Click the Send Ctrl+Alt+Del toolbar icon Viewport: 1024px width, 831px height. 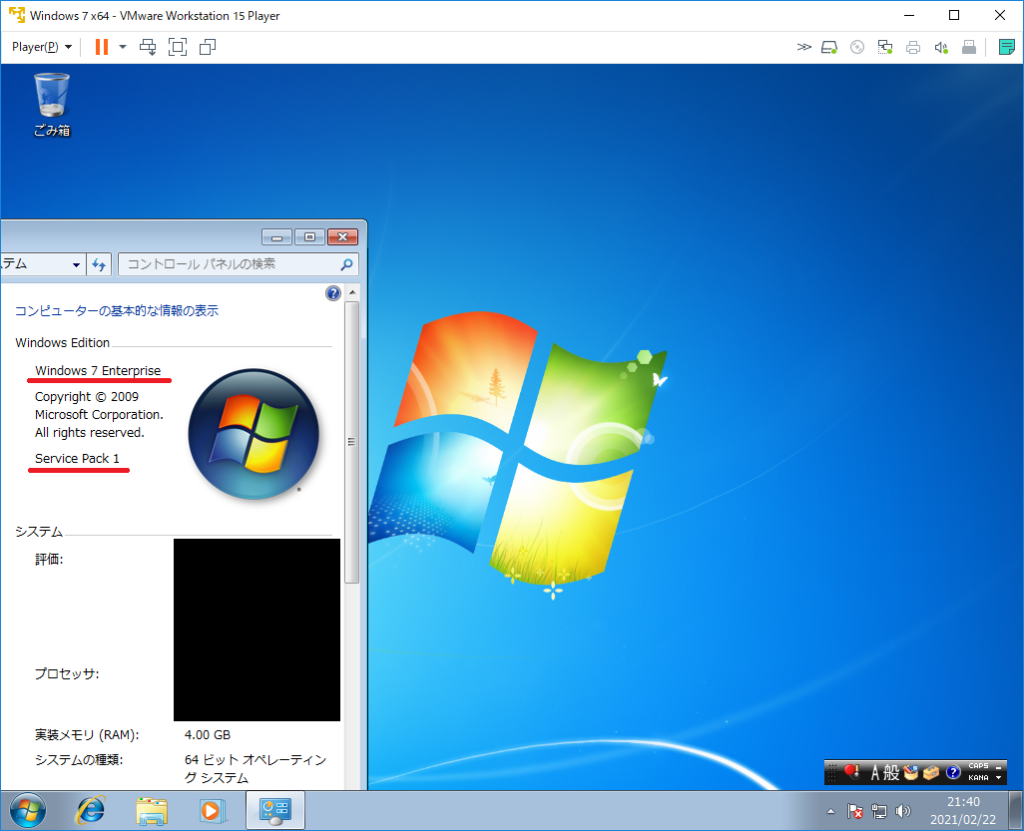point(148,47)
